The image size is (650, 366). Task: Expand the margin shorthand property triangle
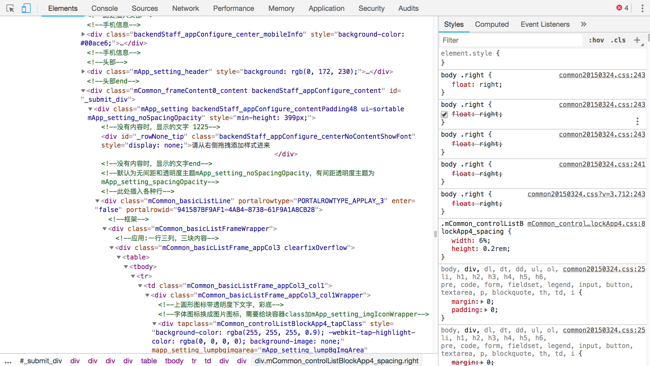[x=482, y=302]
